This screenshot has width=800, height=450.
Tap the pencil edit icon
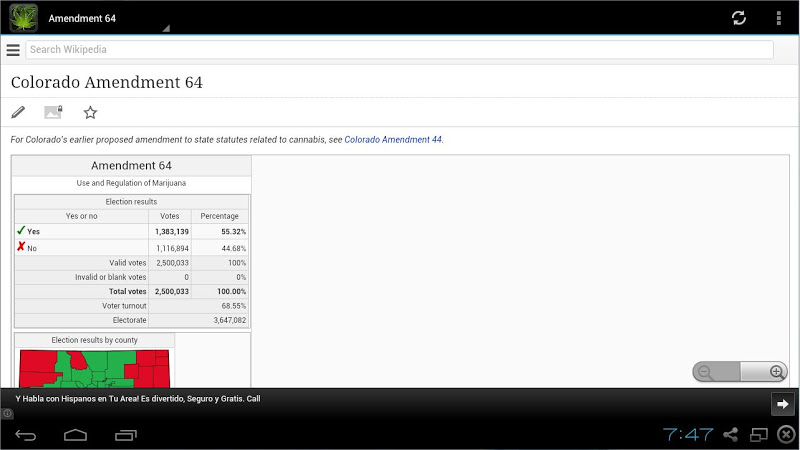click(18, 112)
